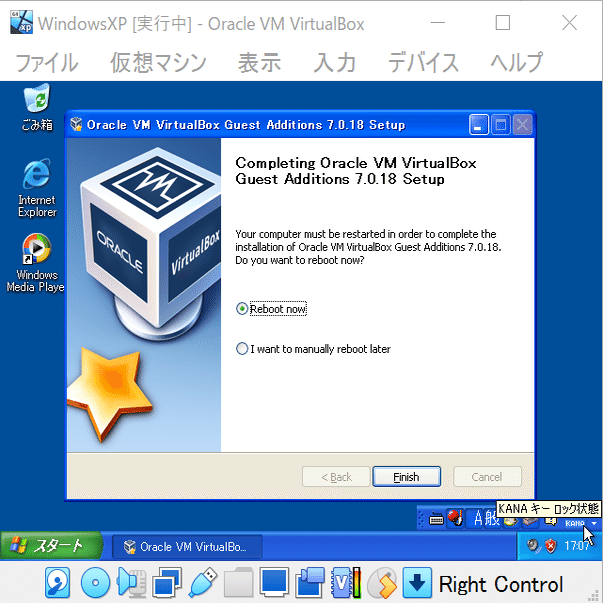Click the disabled Back button
Screen dimensions: 603x603
336,477
